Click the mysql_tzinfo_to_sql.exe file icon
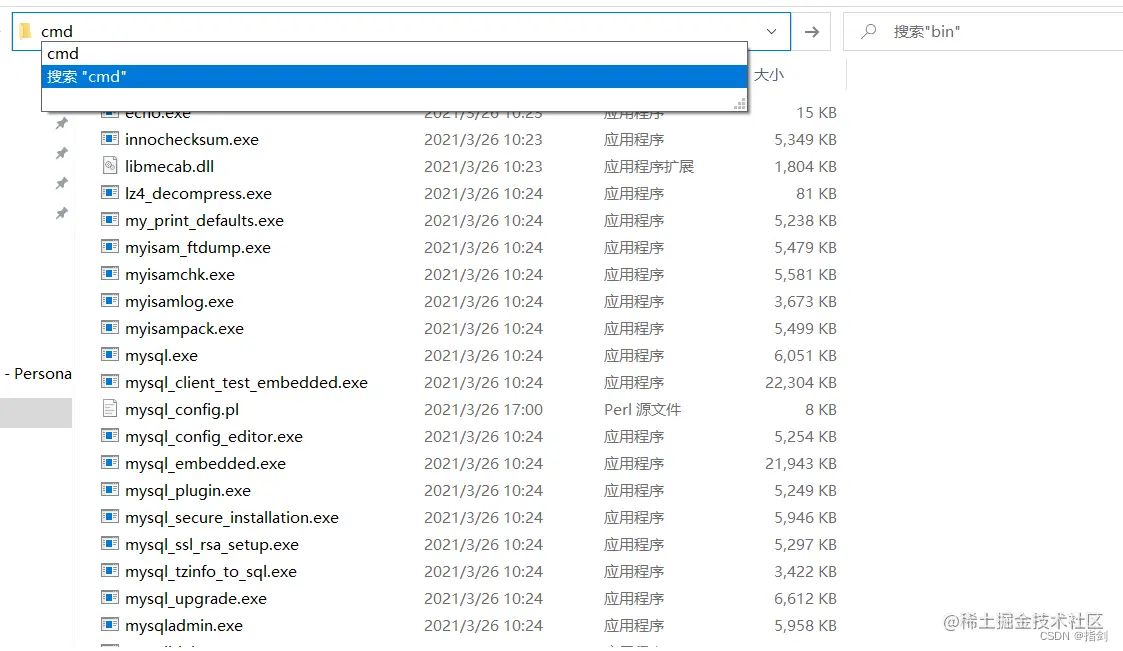 (x=110, y=570)
